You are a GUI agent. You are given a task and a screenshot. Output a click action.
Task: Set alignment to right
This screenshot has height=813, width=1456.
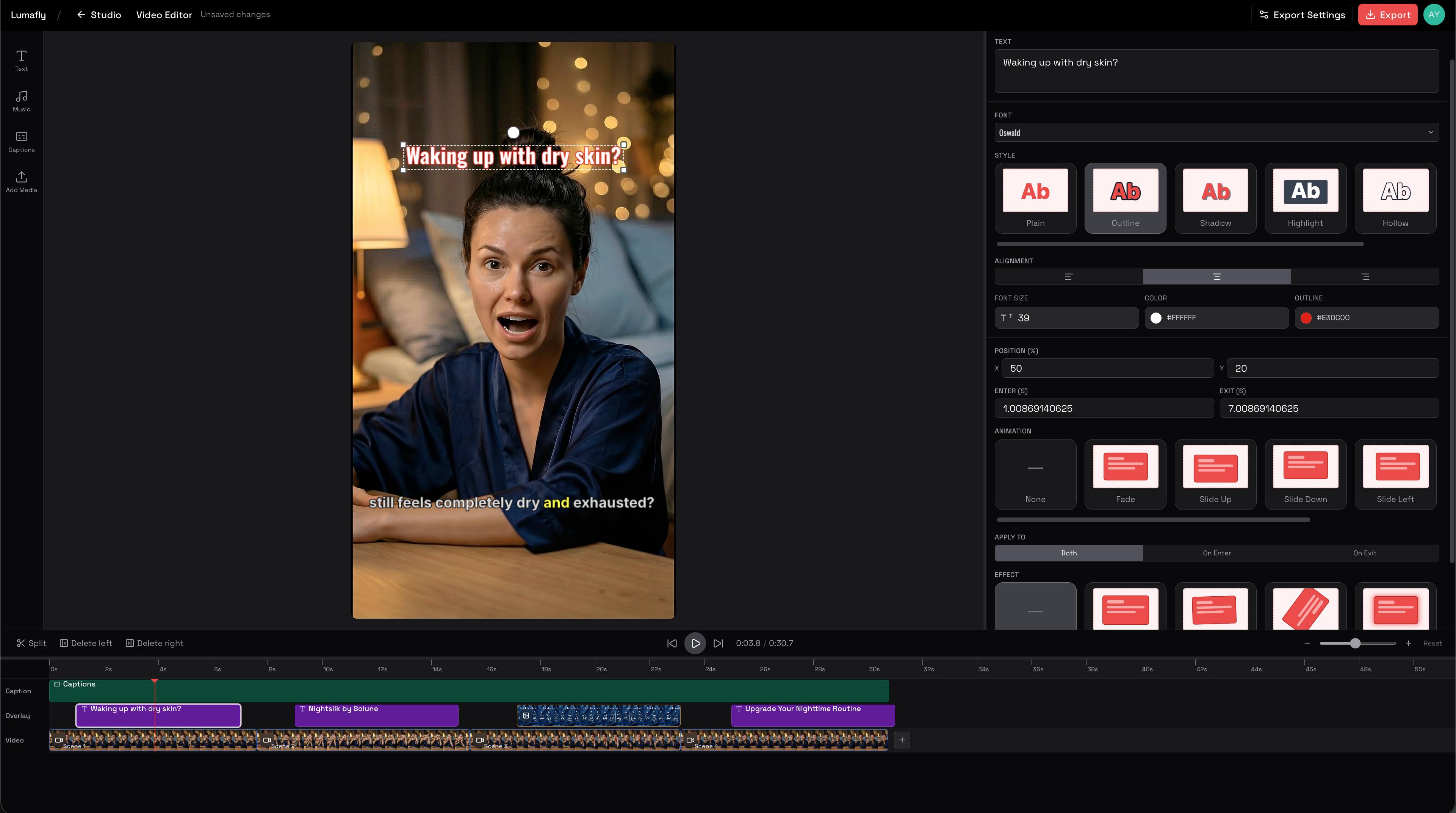pos(1365,277)
